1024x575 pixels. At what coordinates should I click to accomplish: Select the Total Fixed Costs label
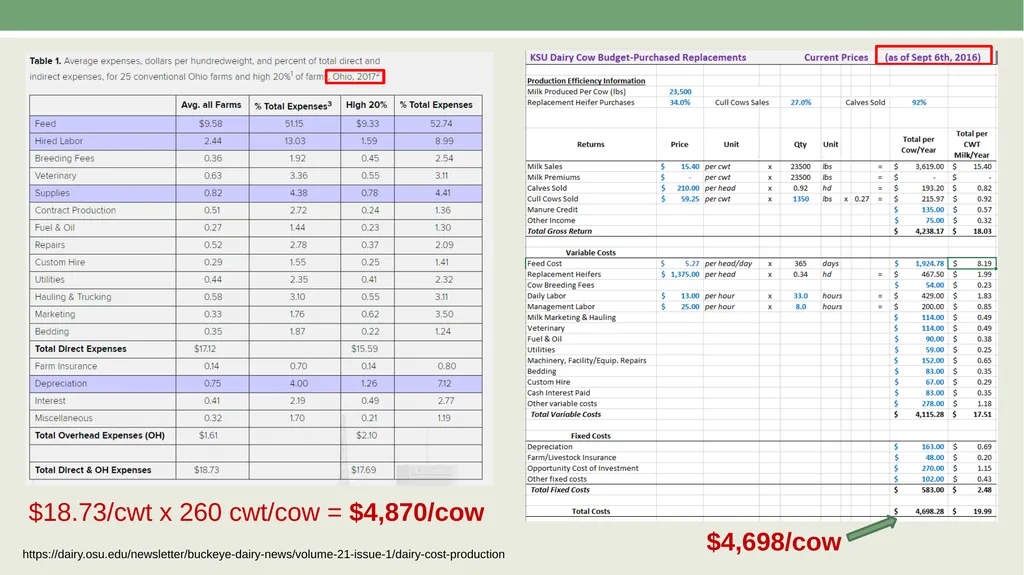[x=560, y=490]
